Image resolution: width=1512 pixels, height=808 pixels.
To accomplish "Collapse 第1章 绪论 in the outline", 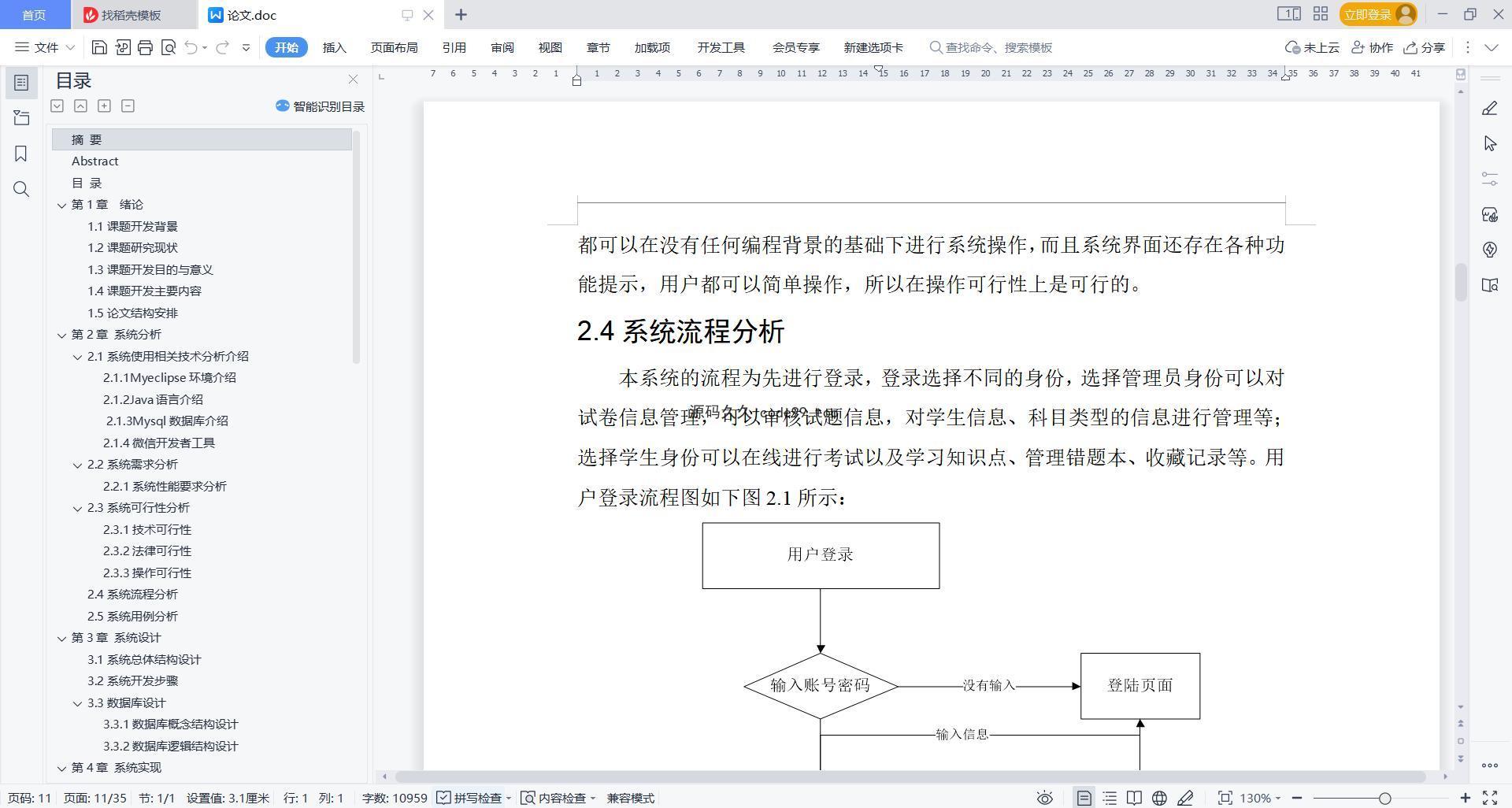I will coord(61,205).
